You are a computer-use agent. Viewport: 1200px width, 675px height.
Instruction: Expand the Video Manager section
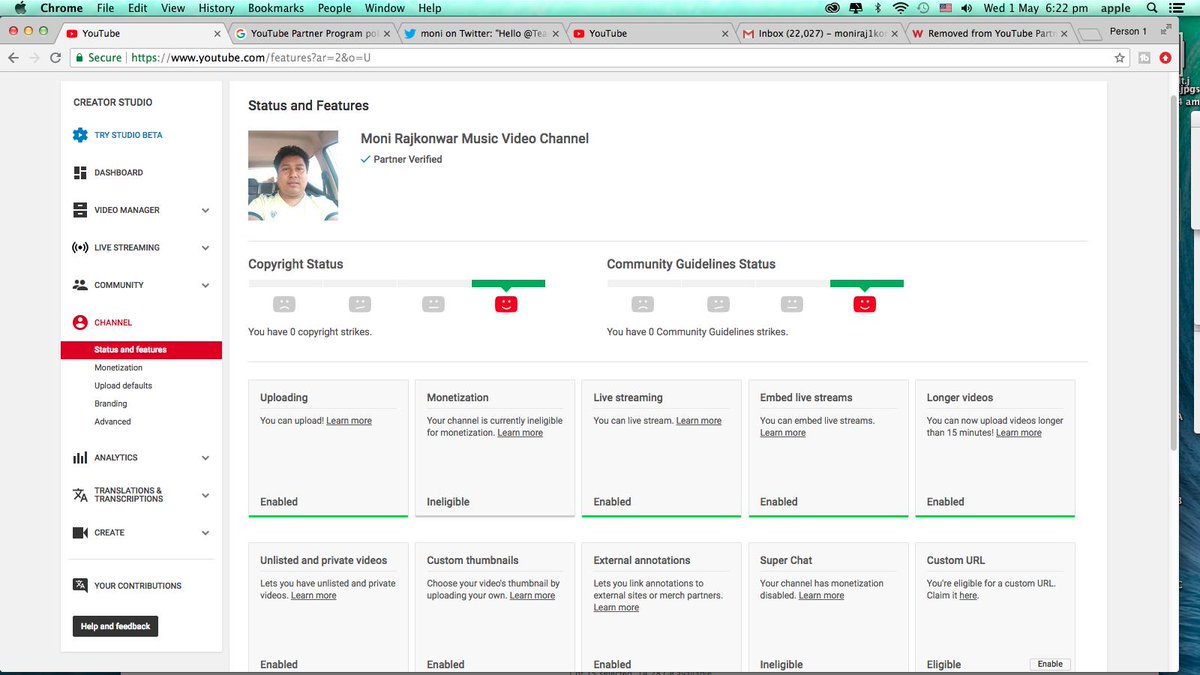point(205,211)
